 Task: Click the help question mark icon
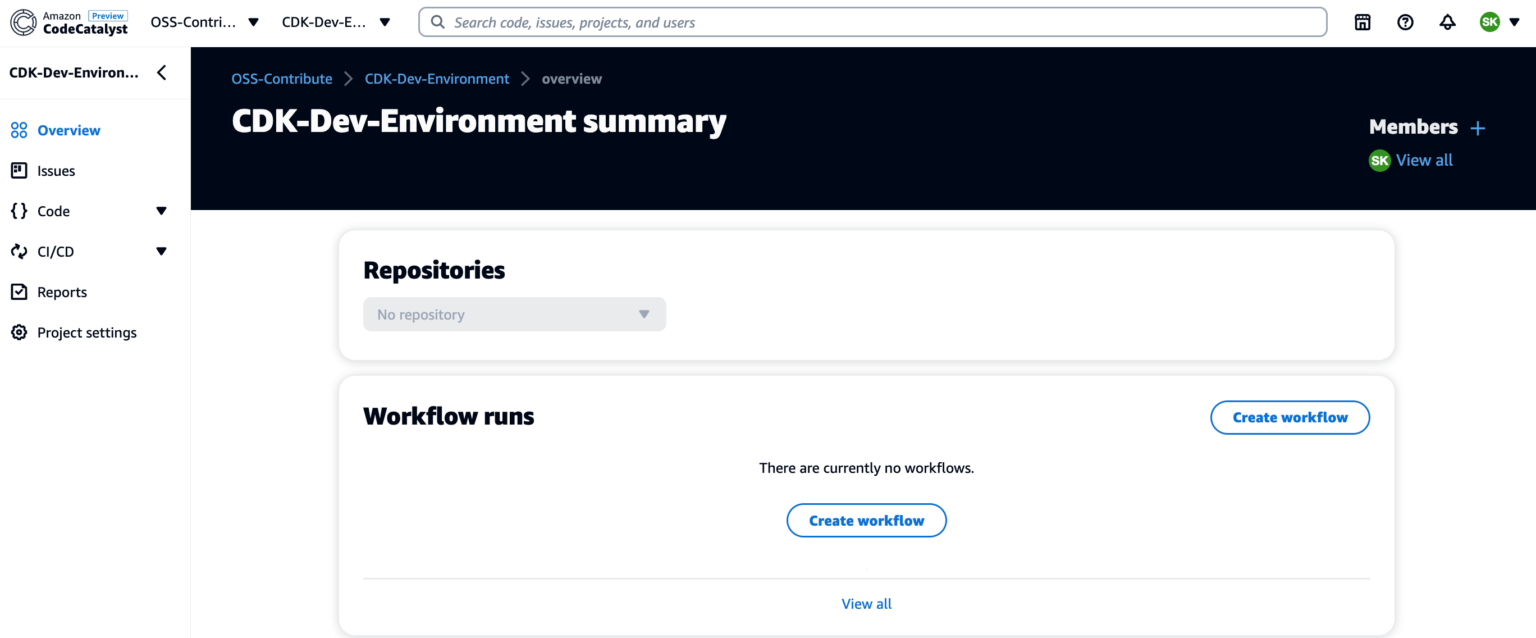click(1405, 21)
